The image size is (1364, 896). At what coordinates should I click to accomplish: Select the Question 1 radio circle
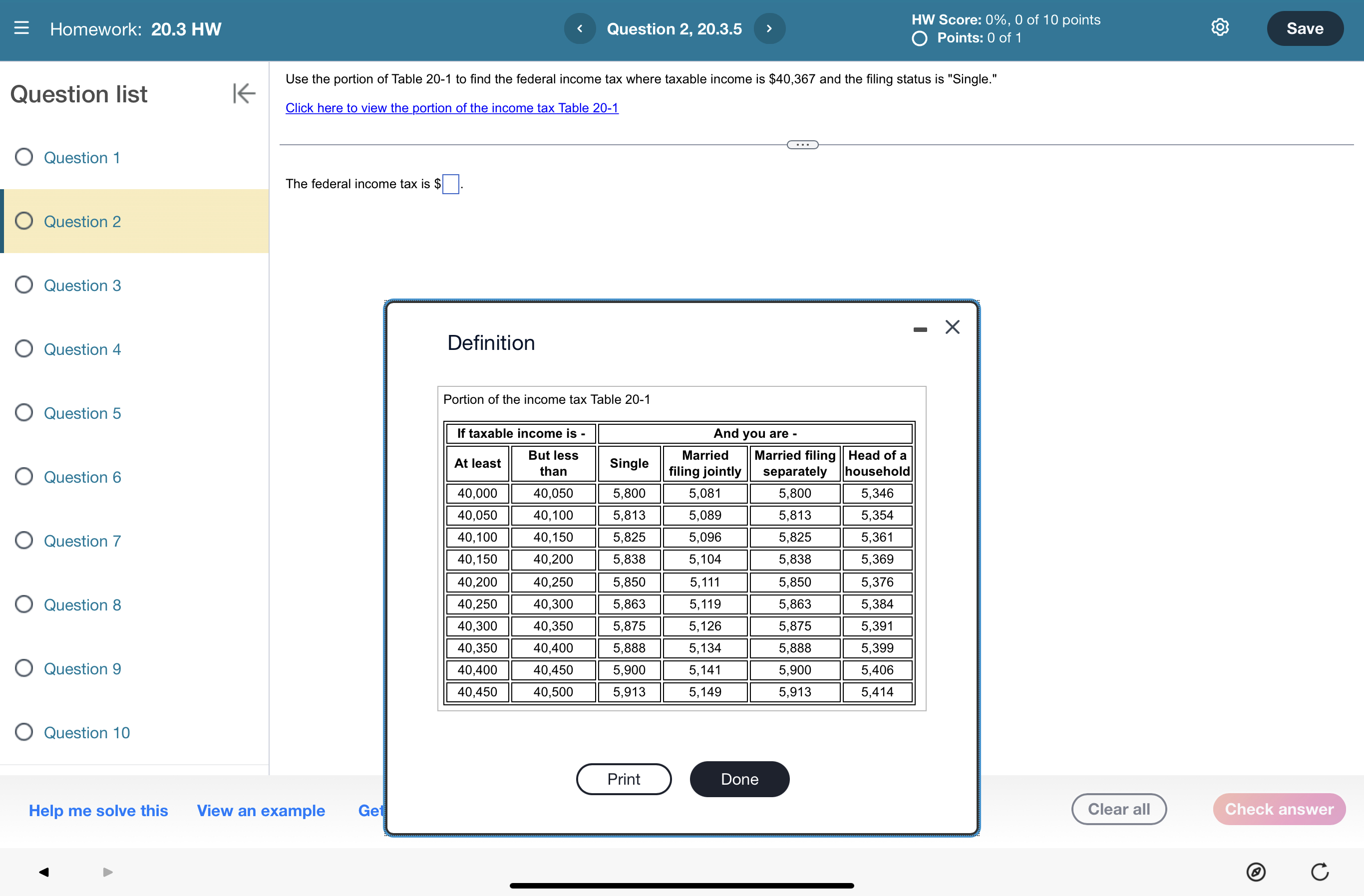click(24, 157)
